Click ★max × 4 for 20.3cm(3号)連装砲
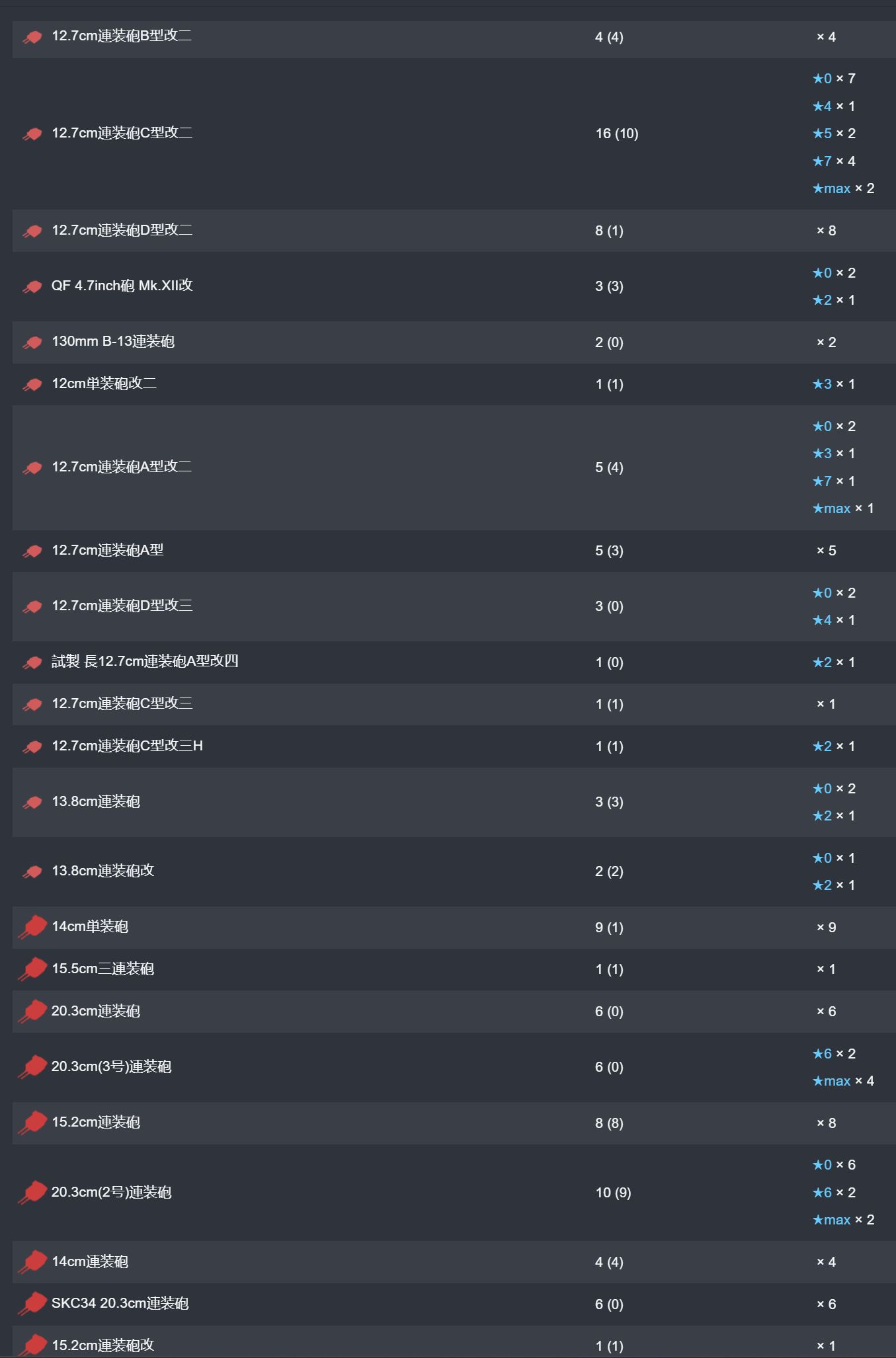896x1358 pixels. (844, 1081)
